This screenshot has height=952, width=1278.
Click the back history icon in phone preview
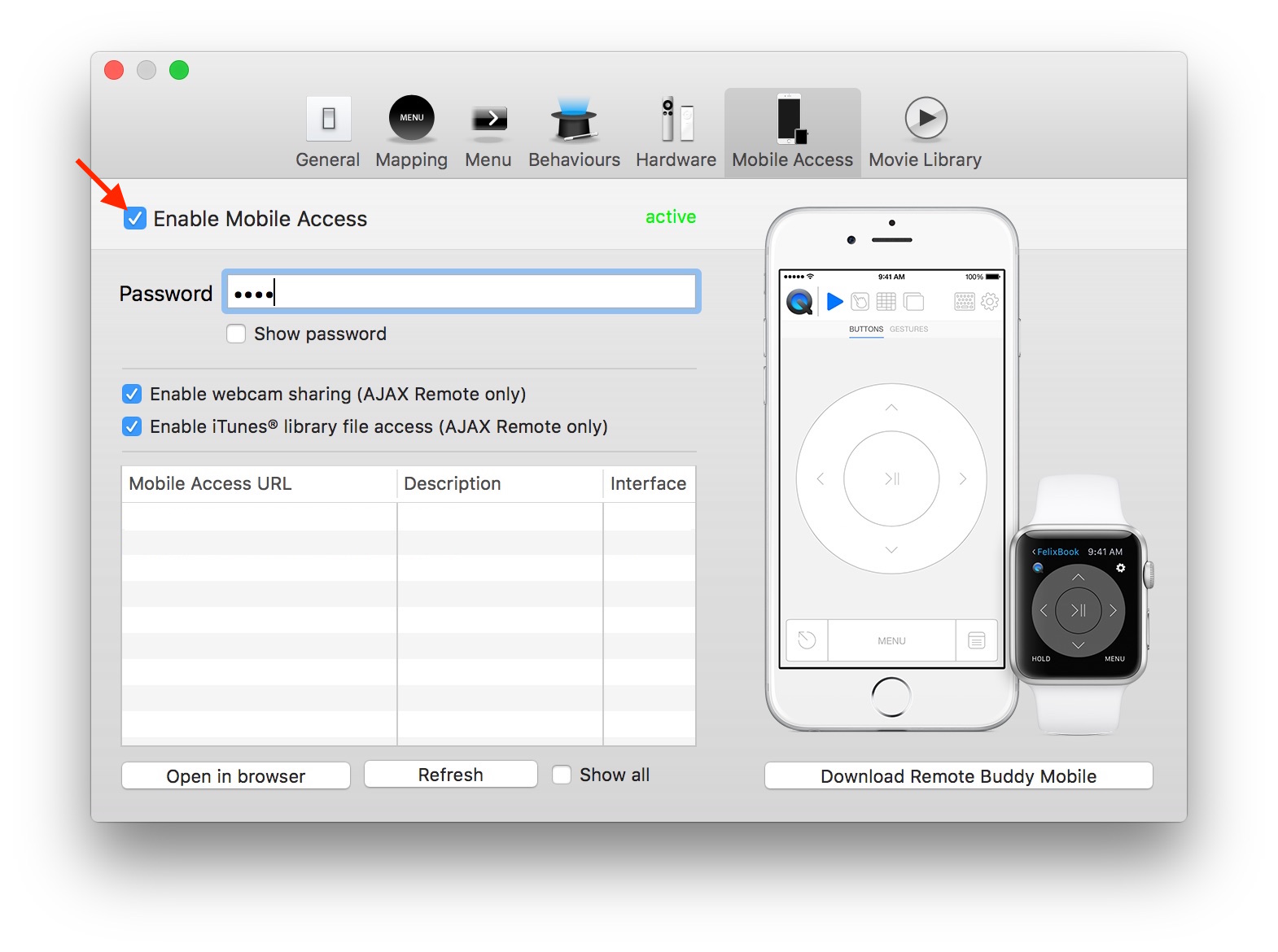point(807,640)
